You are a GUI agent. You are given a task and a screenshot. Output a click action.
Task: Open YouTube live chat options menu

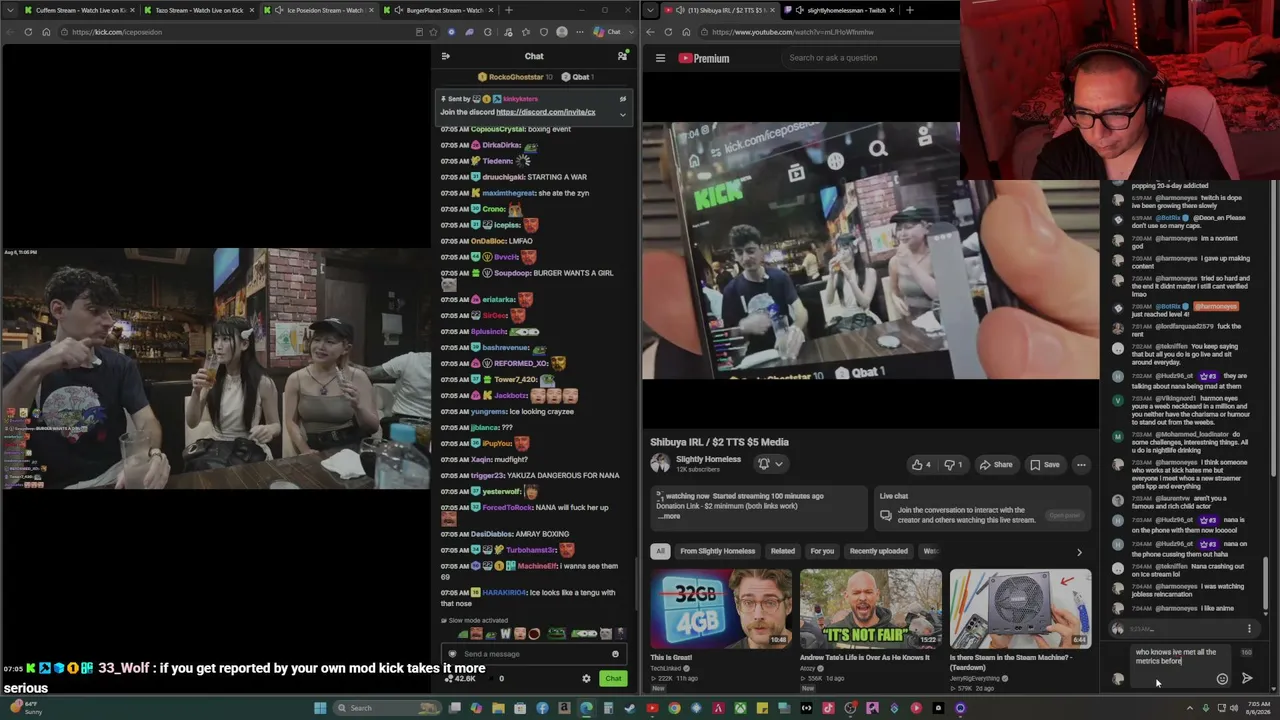pos(1249,629)
